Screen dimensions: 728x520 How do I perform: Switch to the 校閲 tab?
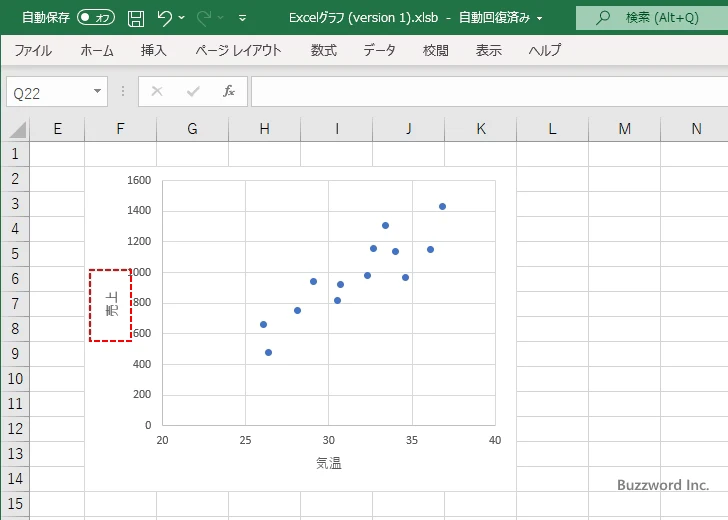click(x=436, y=50)
